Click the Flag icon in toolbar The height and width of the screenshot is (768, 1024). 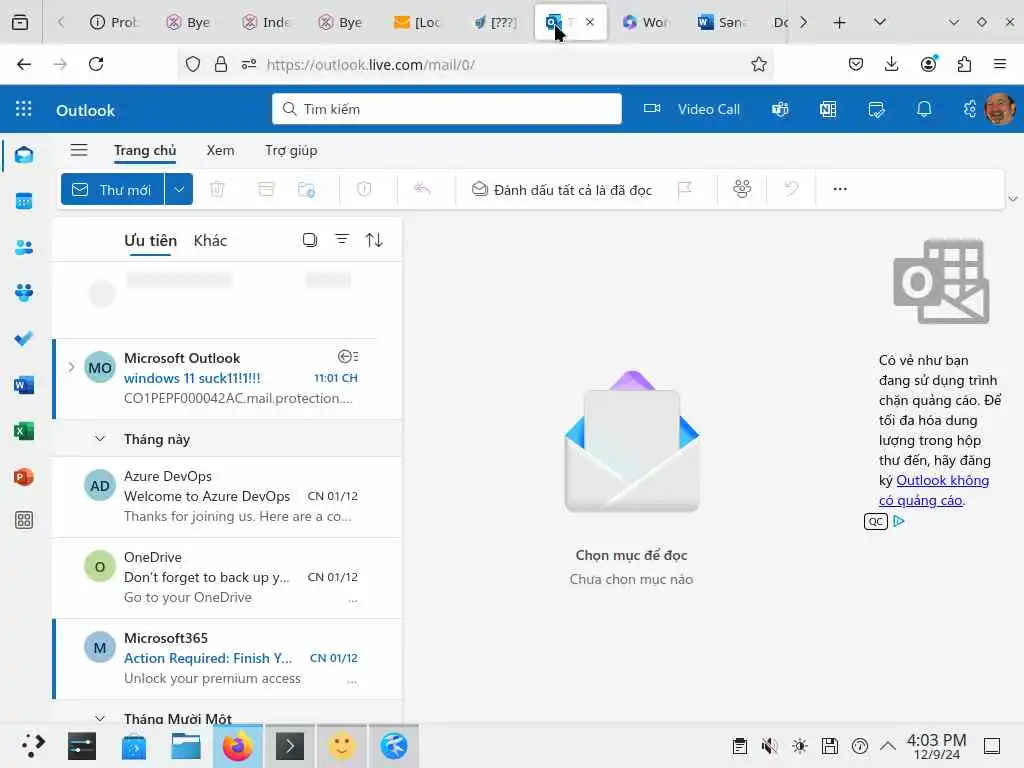click(x=684, y=189)
